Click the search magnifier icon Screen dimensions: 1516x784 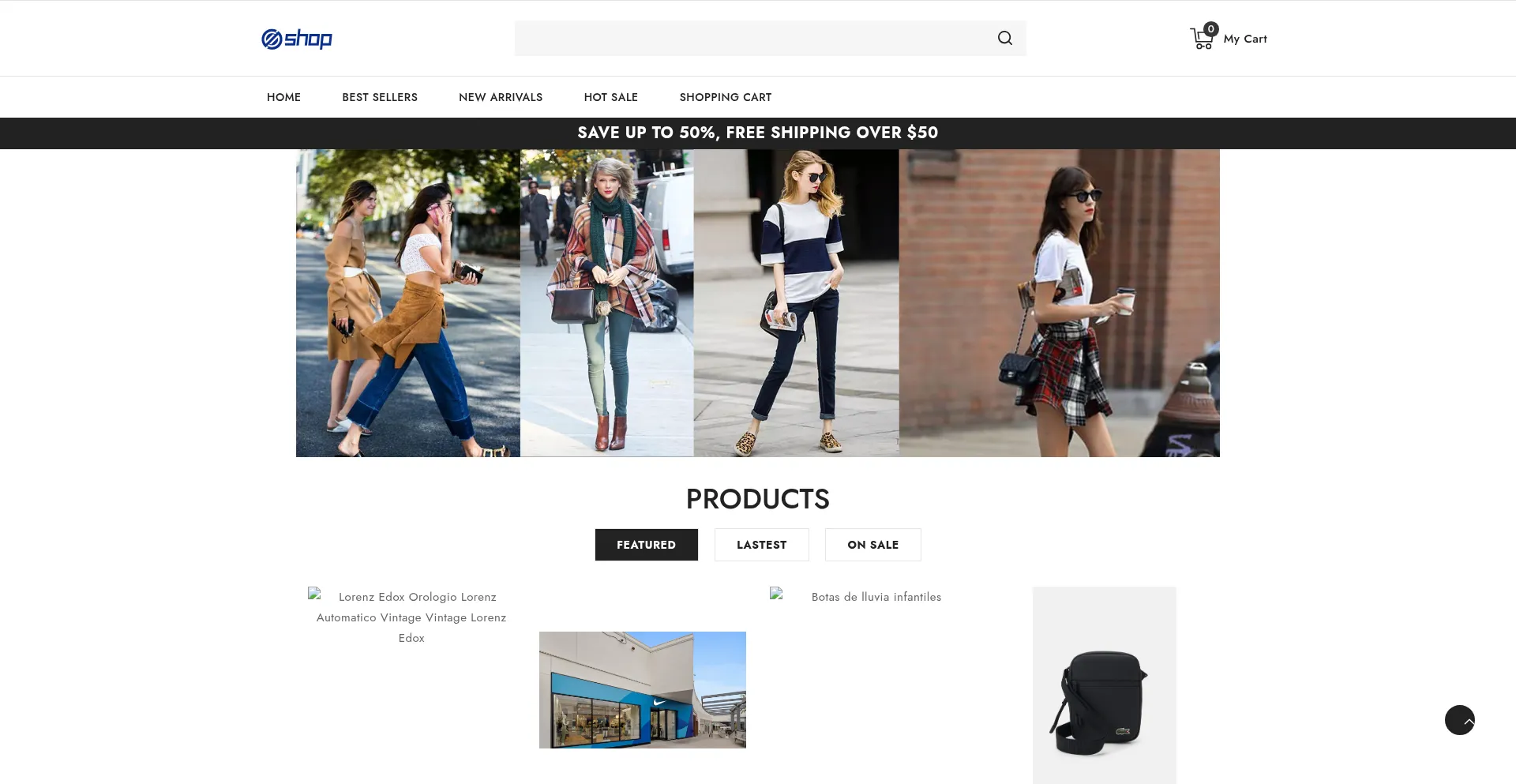(x=1004, y=38)
